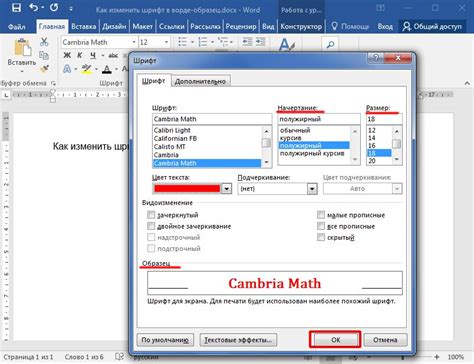Open the Styles large A icon
474x364 pixels.
coord(286,45)
